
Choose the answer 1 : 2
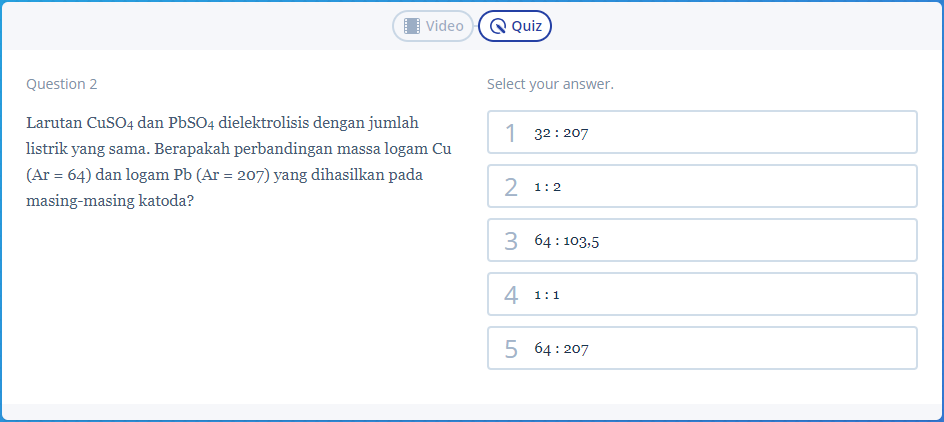702,187
